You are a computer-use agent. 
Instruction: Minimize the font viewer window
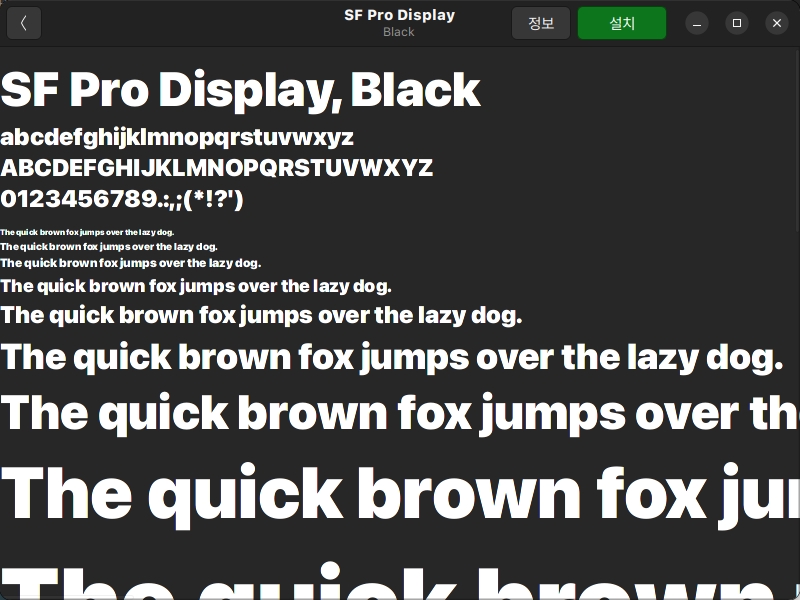pos(697,23)
